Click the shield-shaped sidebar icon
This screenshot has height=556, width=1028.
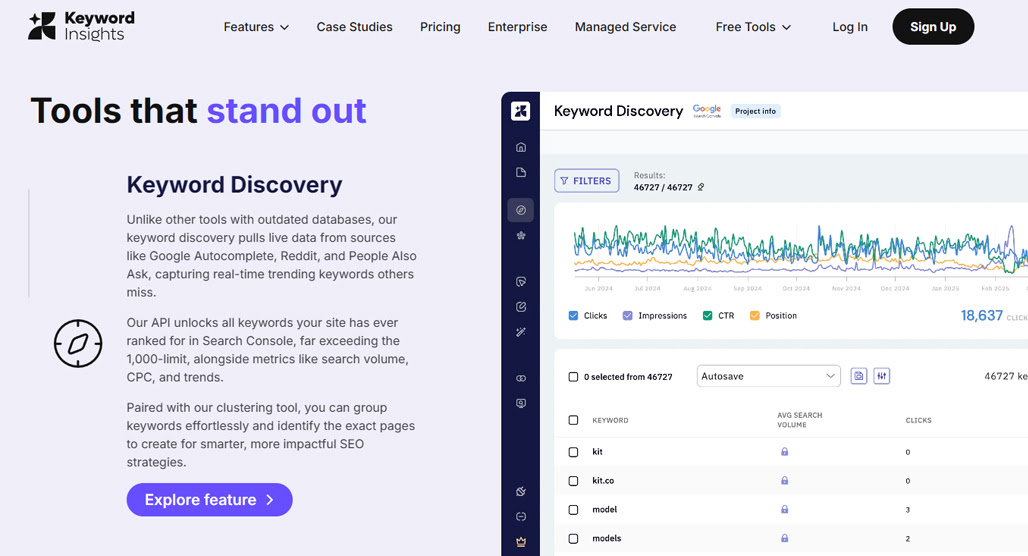[x=521, y=281]
